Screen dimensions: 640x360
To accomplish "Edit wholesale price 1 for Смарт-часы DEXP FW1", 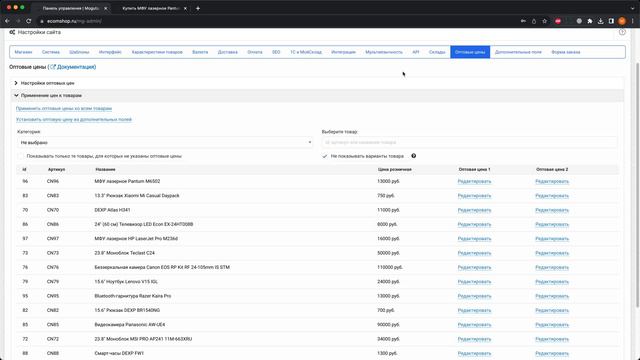I will pos(474,353).
